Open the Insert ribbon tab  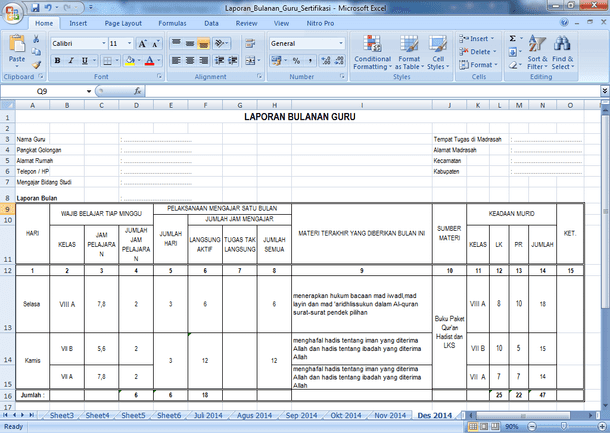point(78,23)
